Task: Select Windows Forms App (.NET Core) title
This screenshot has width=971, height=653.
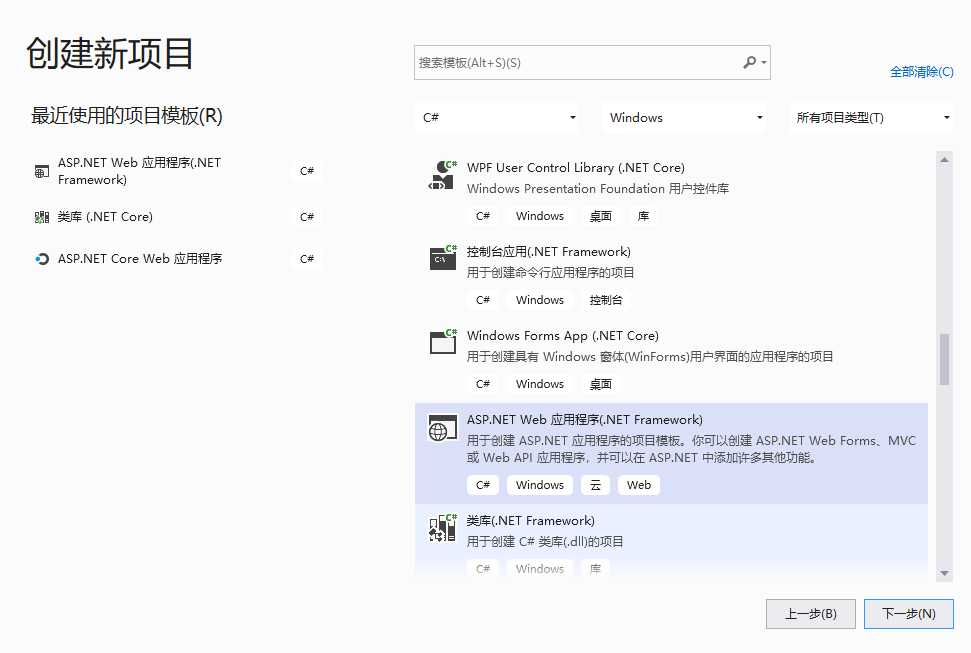Action: coord(563,336)
